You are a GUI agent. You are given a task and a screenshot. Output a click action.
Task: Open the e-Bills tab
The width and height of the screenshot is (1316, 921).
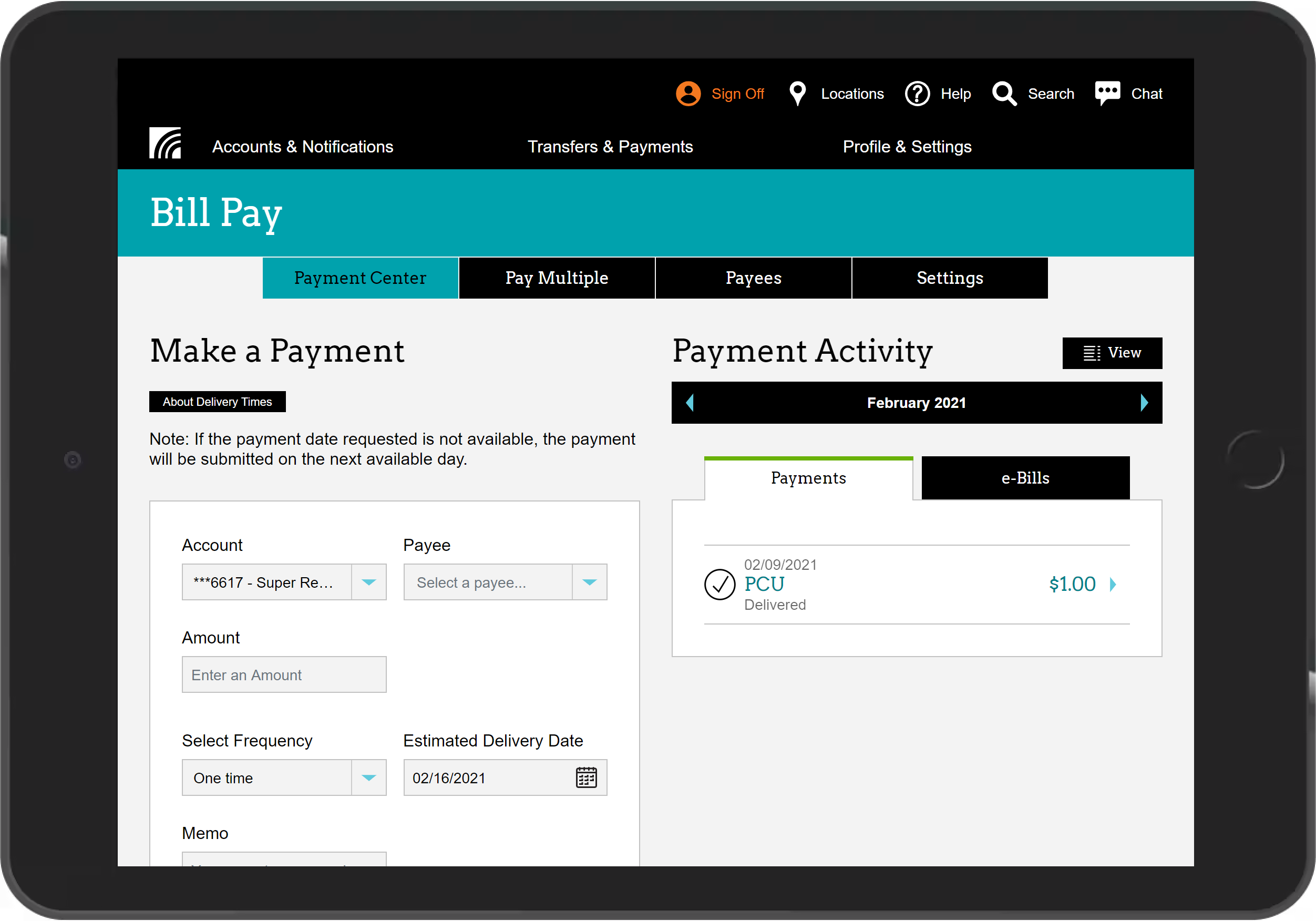coord(1025,478)
